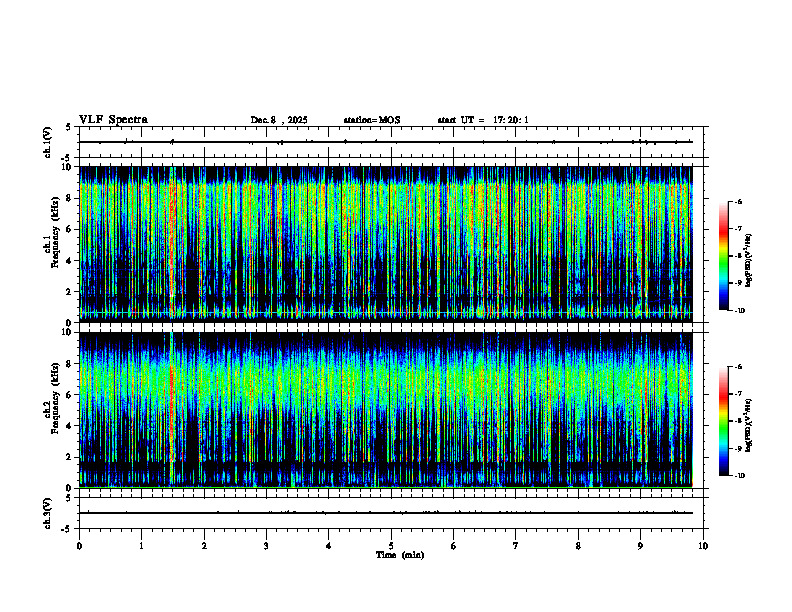This screenshot has width=792, height=612.
Task: Click the "-10" label on ch.2 color scale
Action: coord(739,476)
